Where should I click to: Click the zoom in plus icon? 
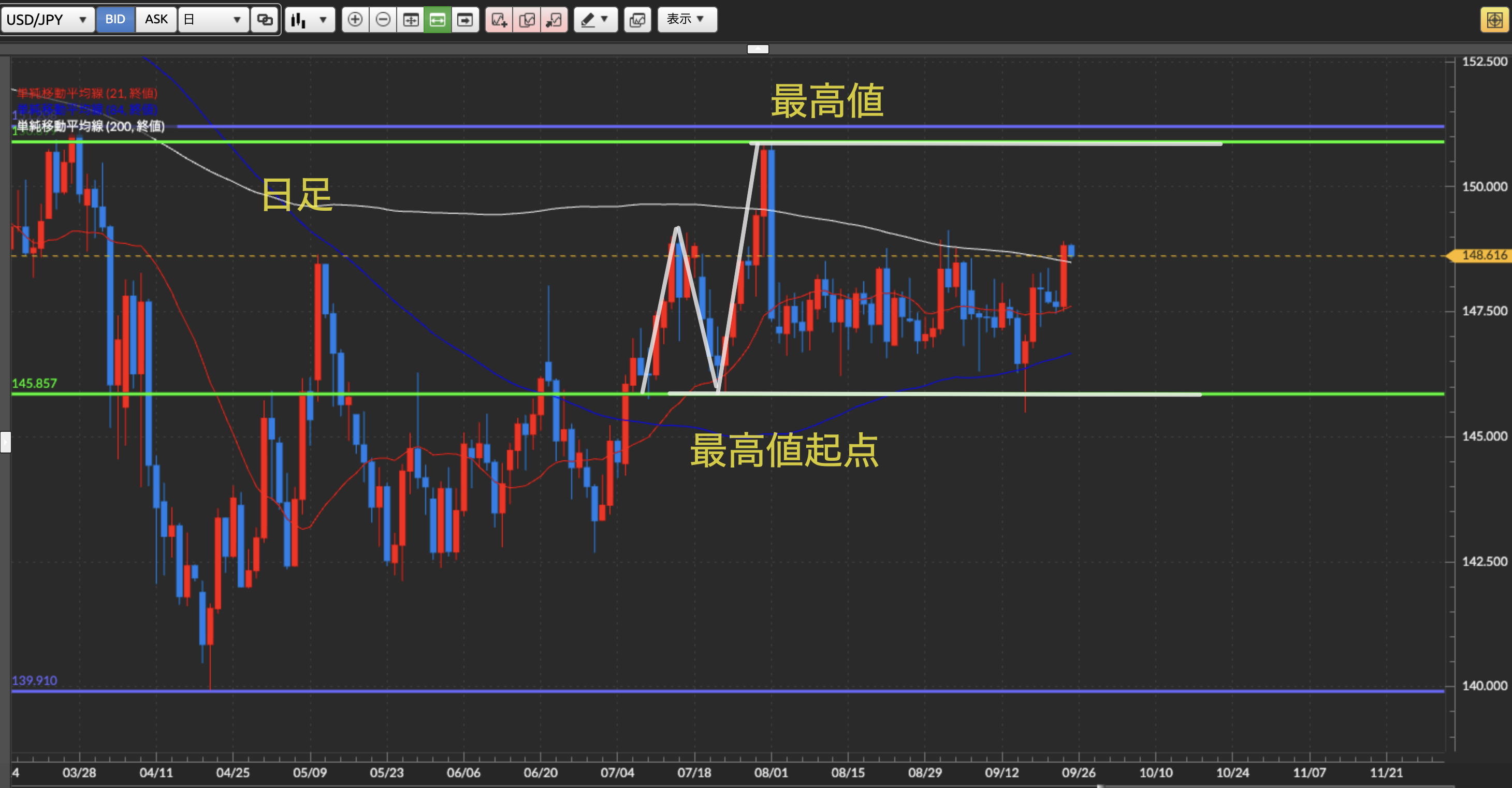click(x=355, y=20)
